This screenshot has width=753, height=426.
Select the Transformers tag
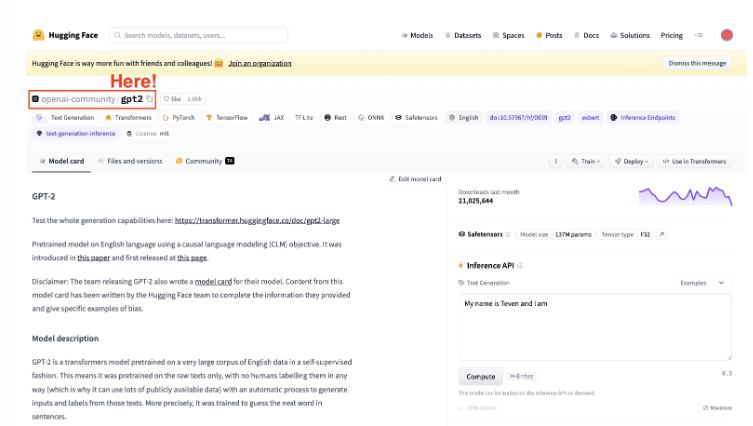(128, 118)
